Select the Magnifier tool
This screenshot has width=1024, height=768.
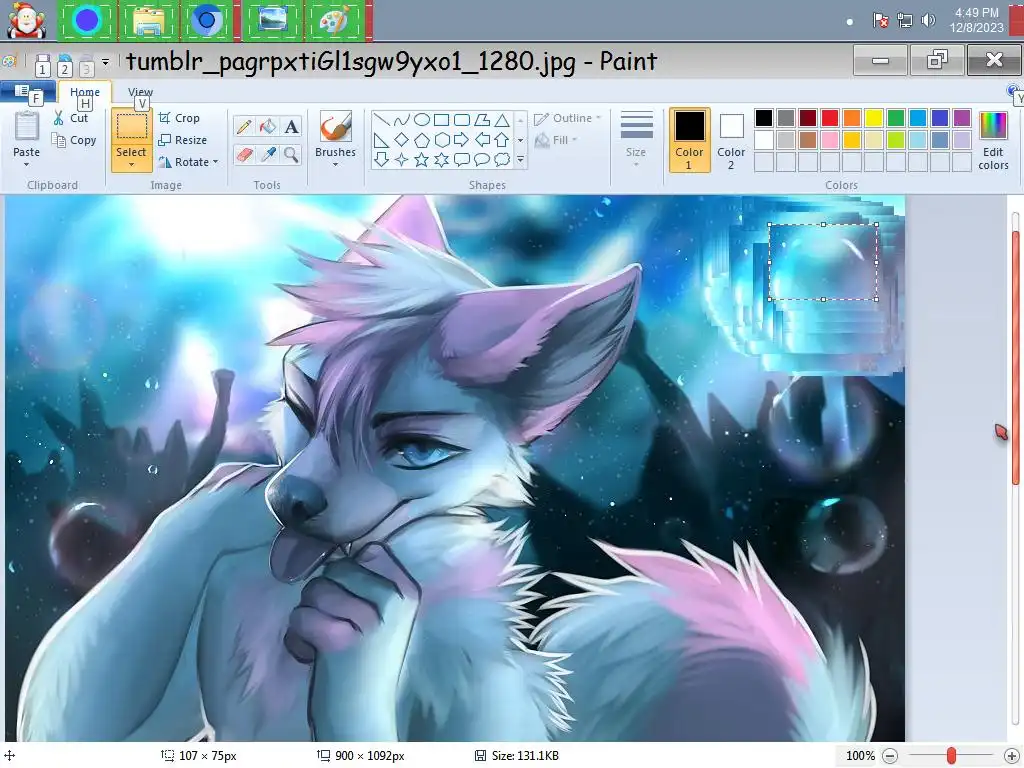[291, 155]
